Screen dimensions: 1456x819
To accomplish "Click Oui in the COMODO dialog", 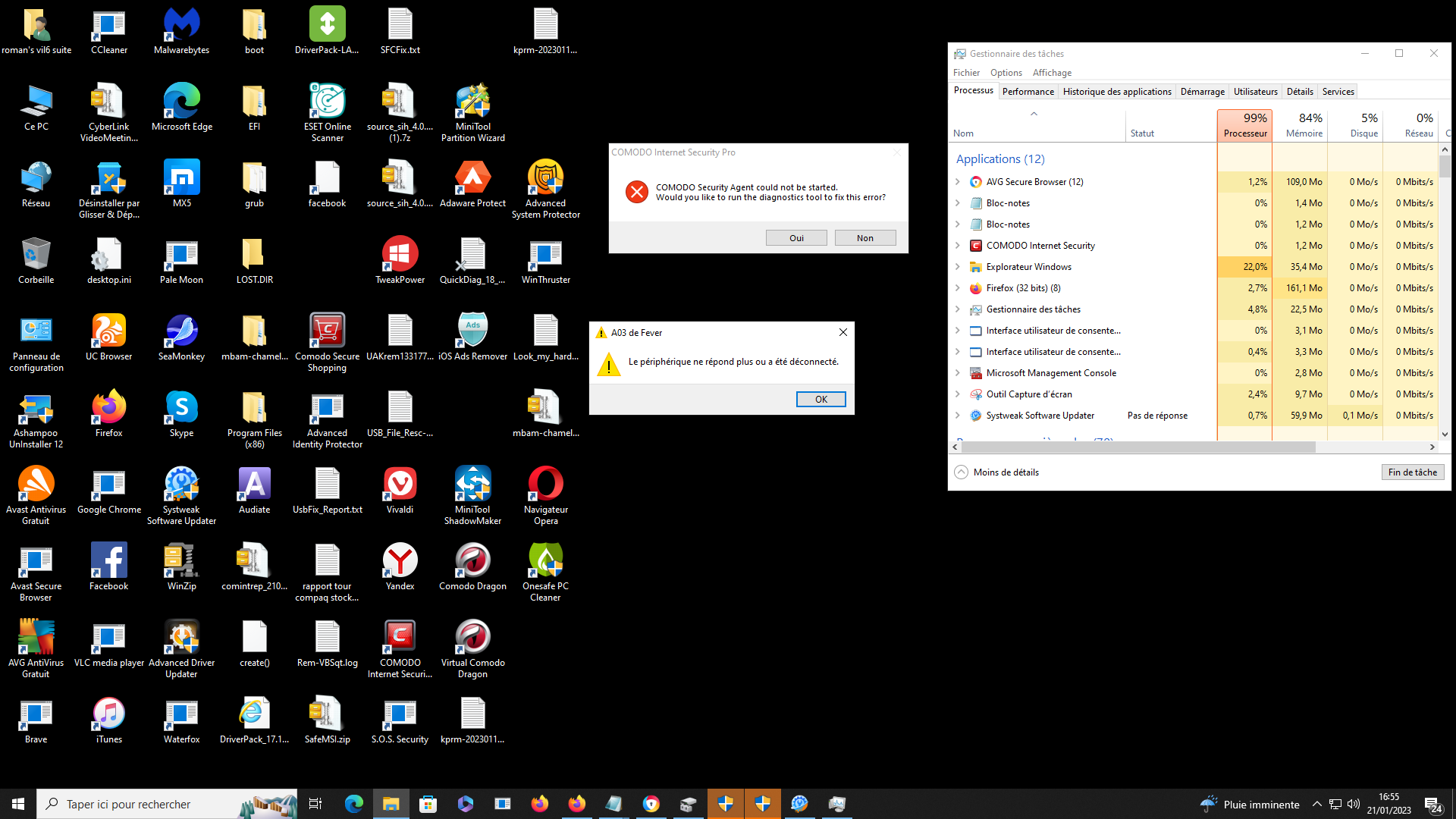I will 796,238.
